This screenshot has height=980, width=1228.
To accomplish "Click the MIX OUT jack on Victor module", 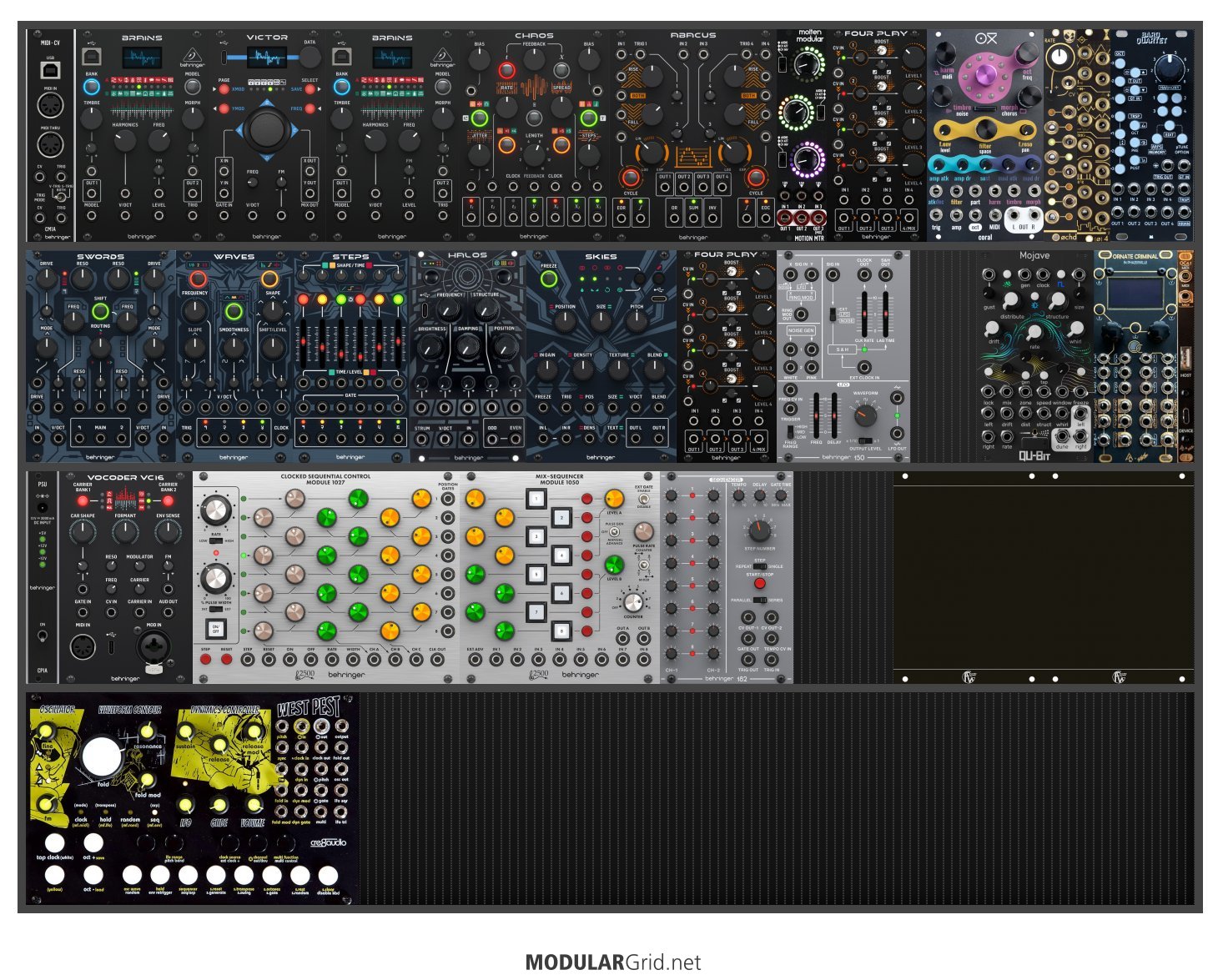I will tap(310, 215).
